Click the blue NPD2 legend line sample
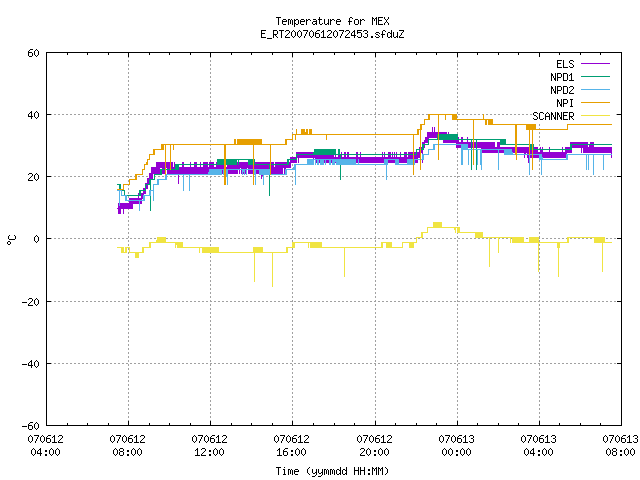The height and width of the screenshot is (480, 640). (595, 89)
